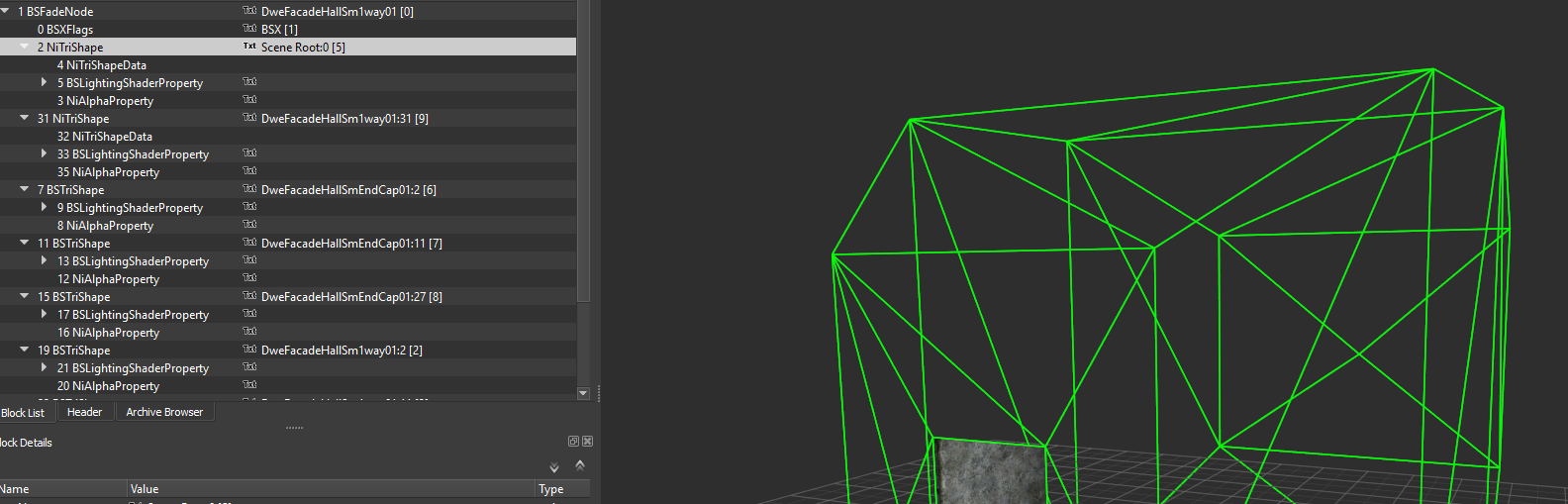This screenshot has width=1568, height=504.
Task: Click block list scrollbar down arrow
Action: tap(583, 393)
